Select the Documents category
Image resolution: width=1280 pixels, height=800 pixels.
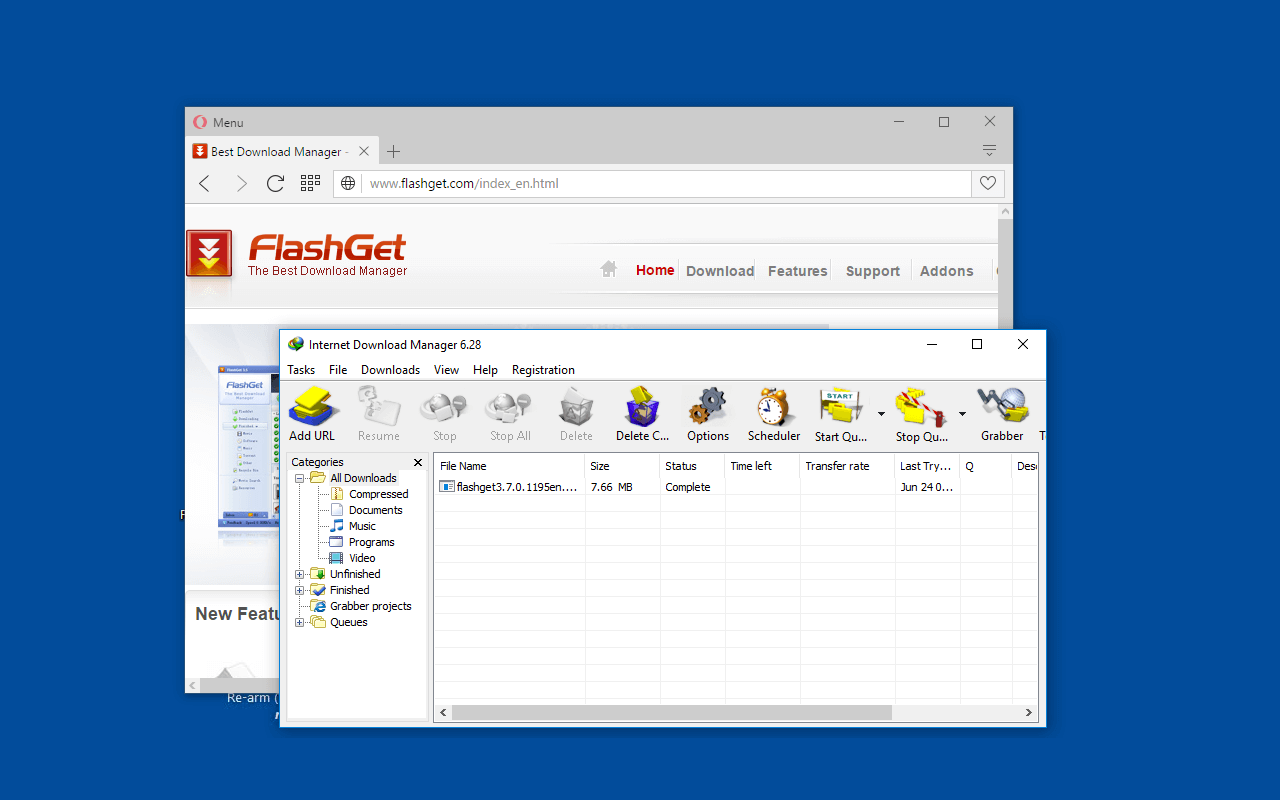375,510
